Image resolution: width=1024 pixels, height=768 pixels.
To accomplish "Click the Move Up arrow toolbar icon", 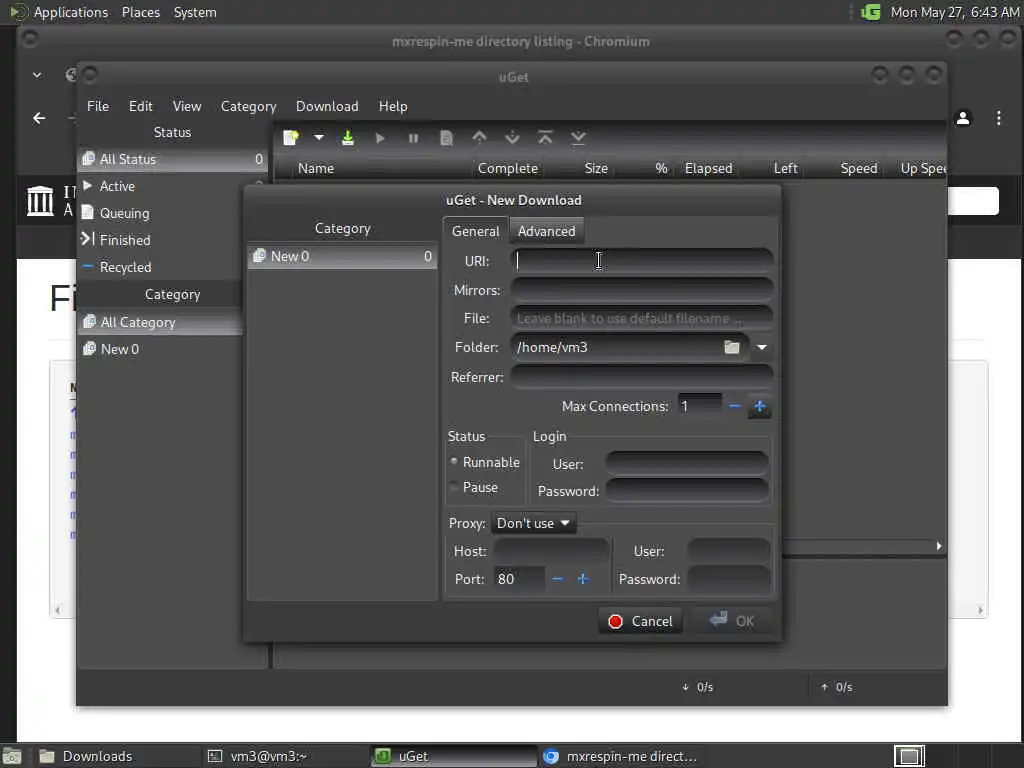I will click(479, 138).
